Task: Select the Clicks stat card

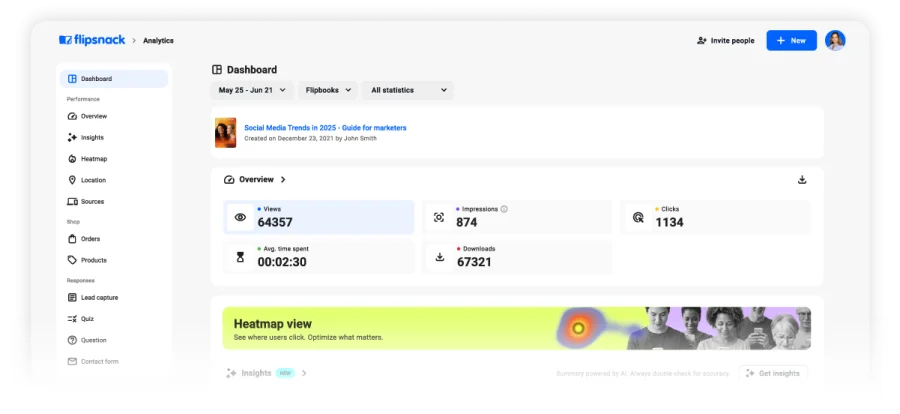Action: [715, 217]
